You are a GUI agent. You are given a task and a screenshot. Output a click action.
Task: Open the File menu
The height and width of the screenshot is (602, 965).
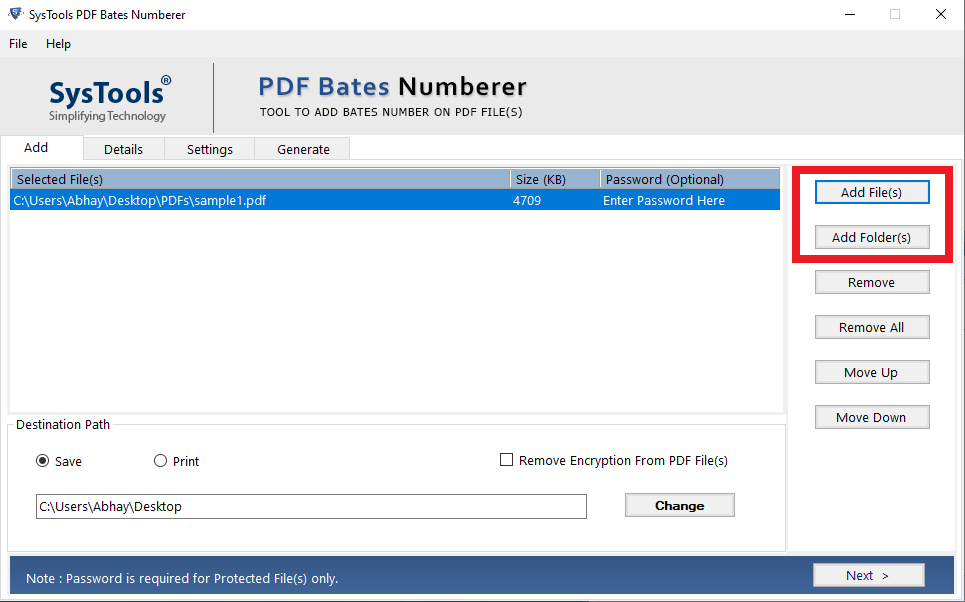pyautogui.click(x=18, y=44)
